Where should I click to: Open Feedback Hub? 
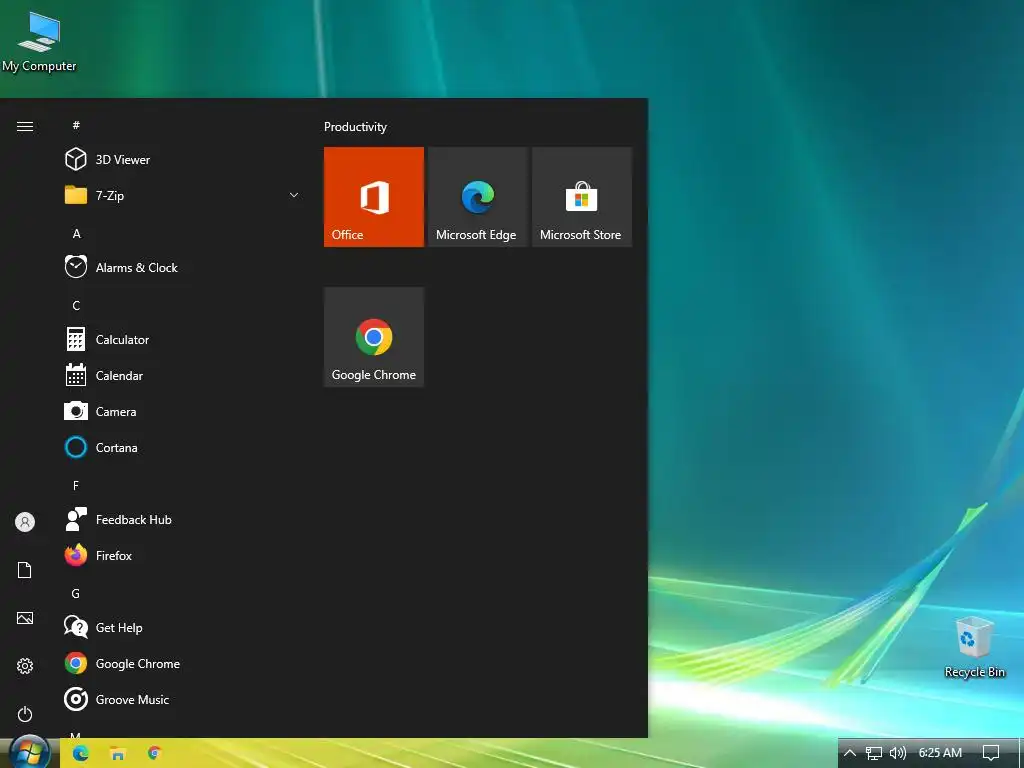[x=180, y=520]
